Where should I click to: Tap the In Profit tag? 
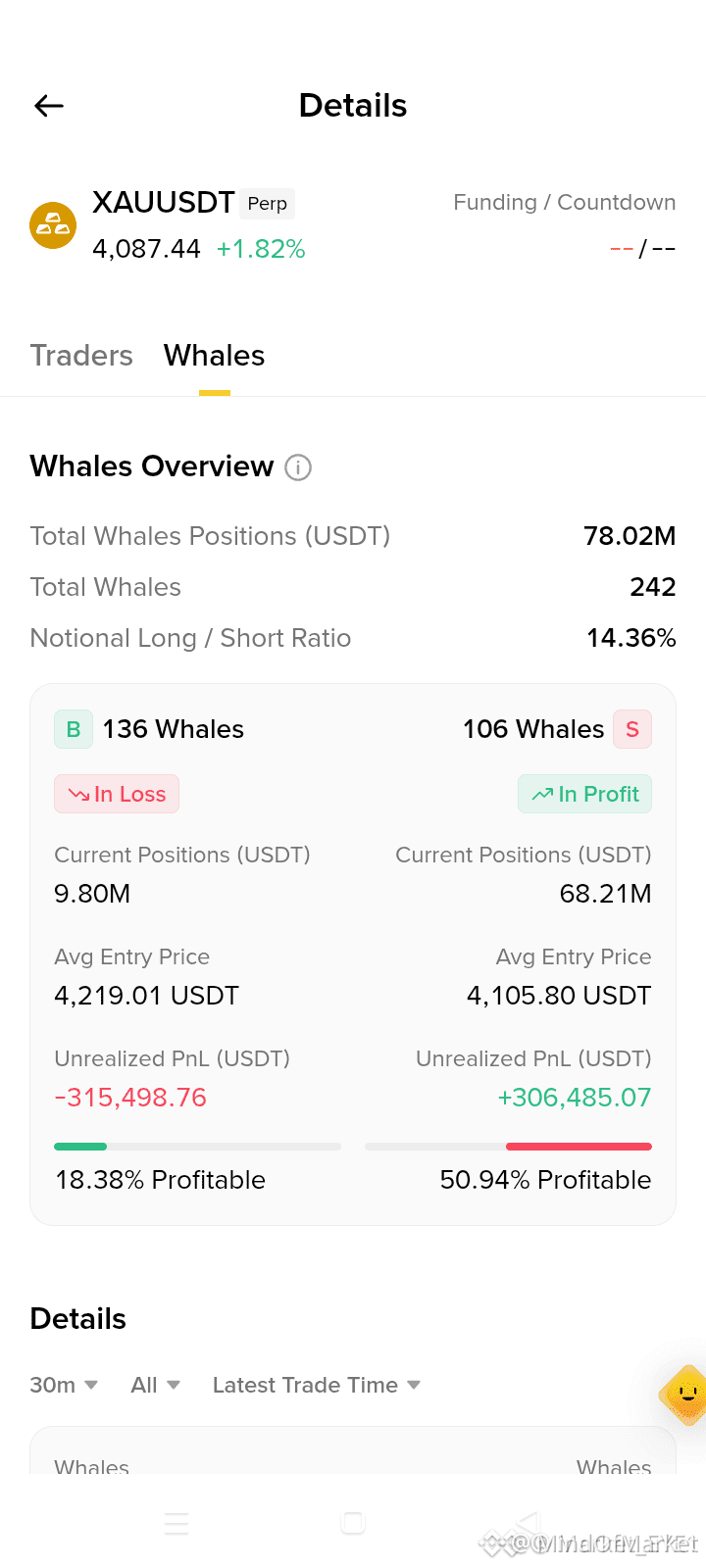585,794
